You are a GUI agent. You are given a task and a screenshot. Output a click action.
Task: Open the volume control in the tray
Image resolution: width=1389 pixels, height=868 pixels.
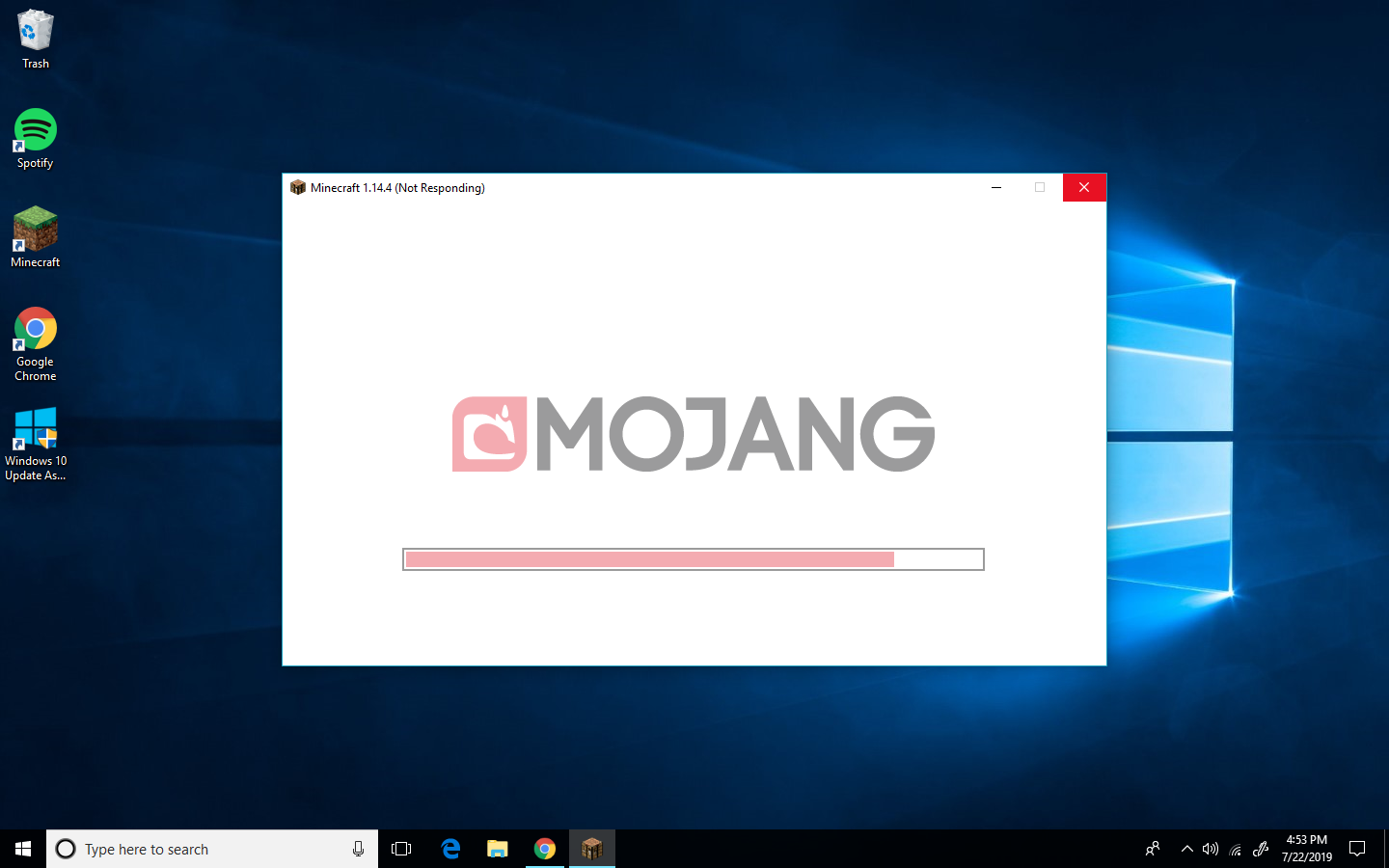point(1211,849)
